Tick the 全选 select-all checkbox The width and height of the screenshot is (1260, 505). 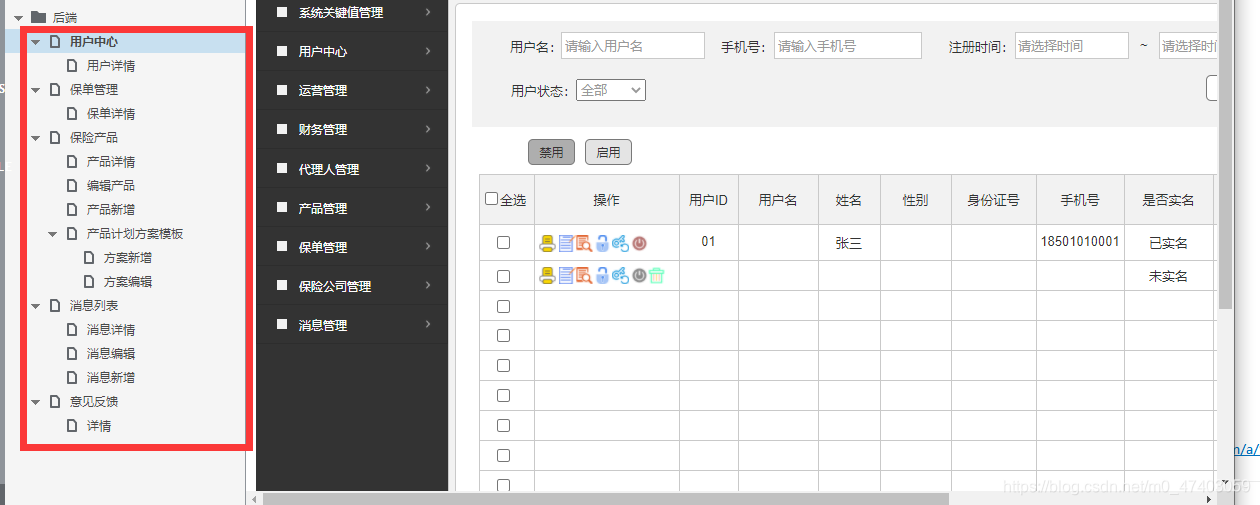click(491, 199)
